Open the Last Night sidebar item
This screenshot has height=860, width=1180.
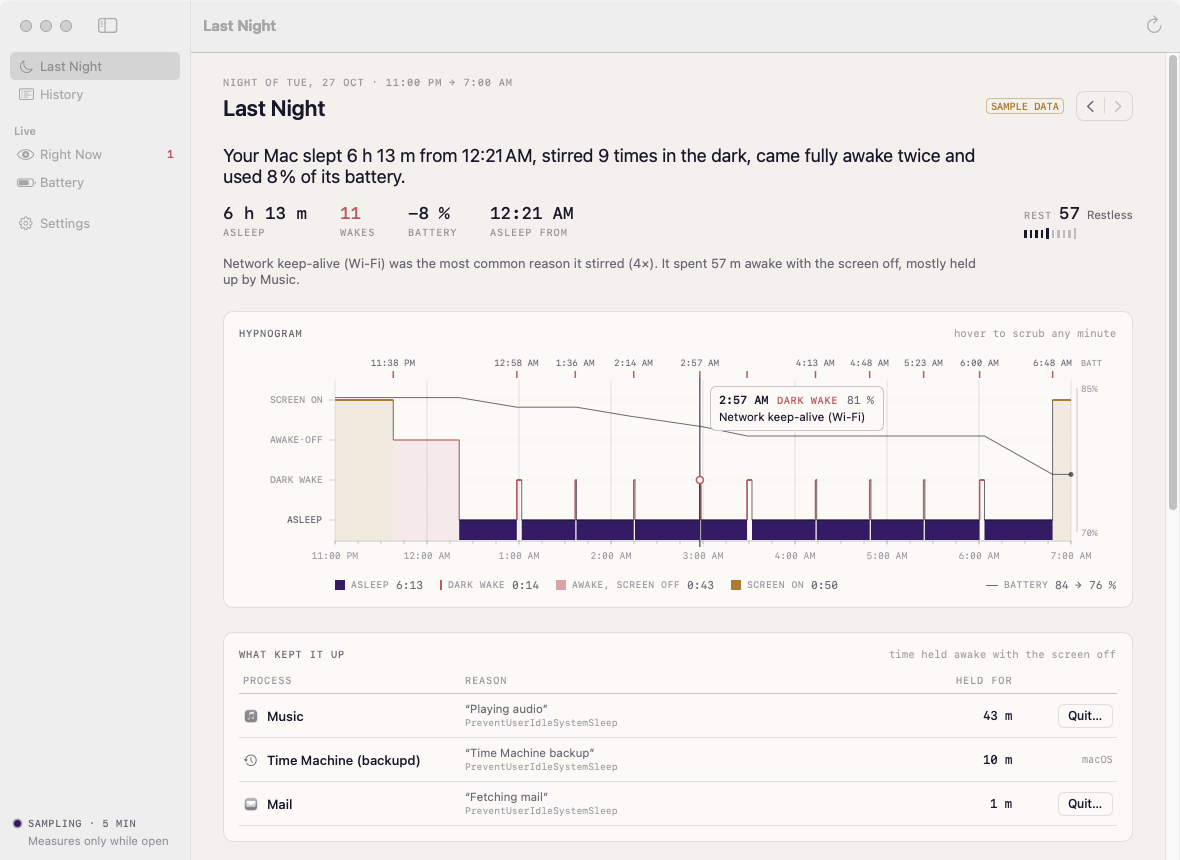click(95, 66)
